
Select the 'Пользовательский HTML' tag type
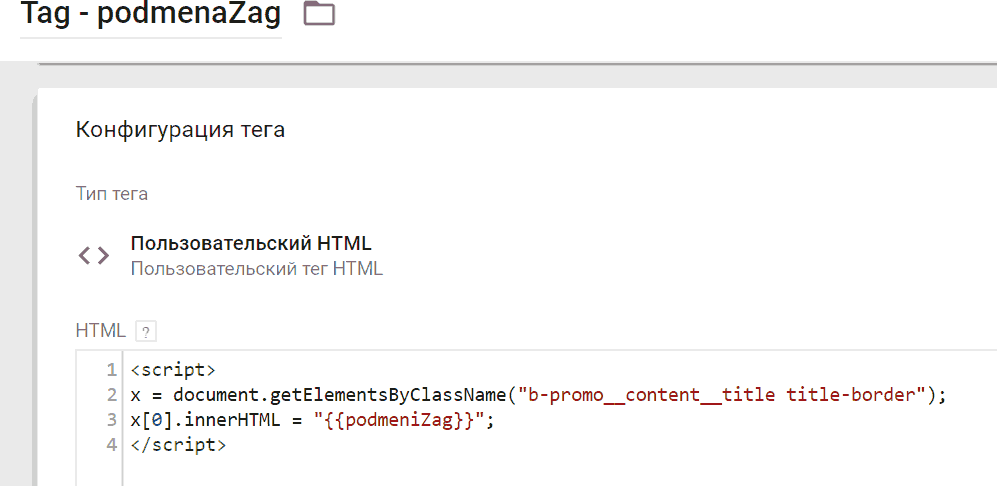(251, 243)
